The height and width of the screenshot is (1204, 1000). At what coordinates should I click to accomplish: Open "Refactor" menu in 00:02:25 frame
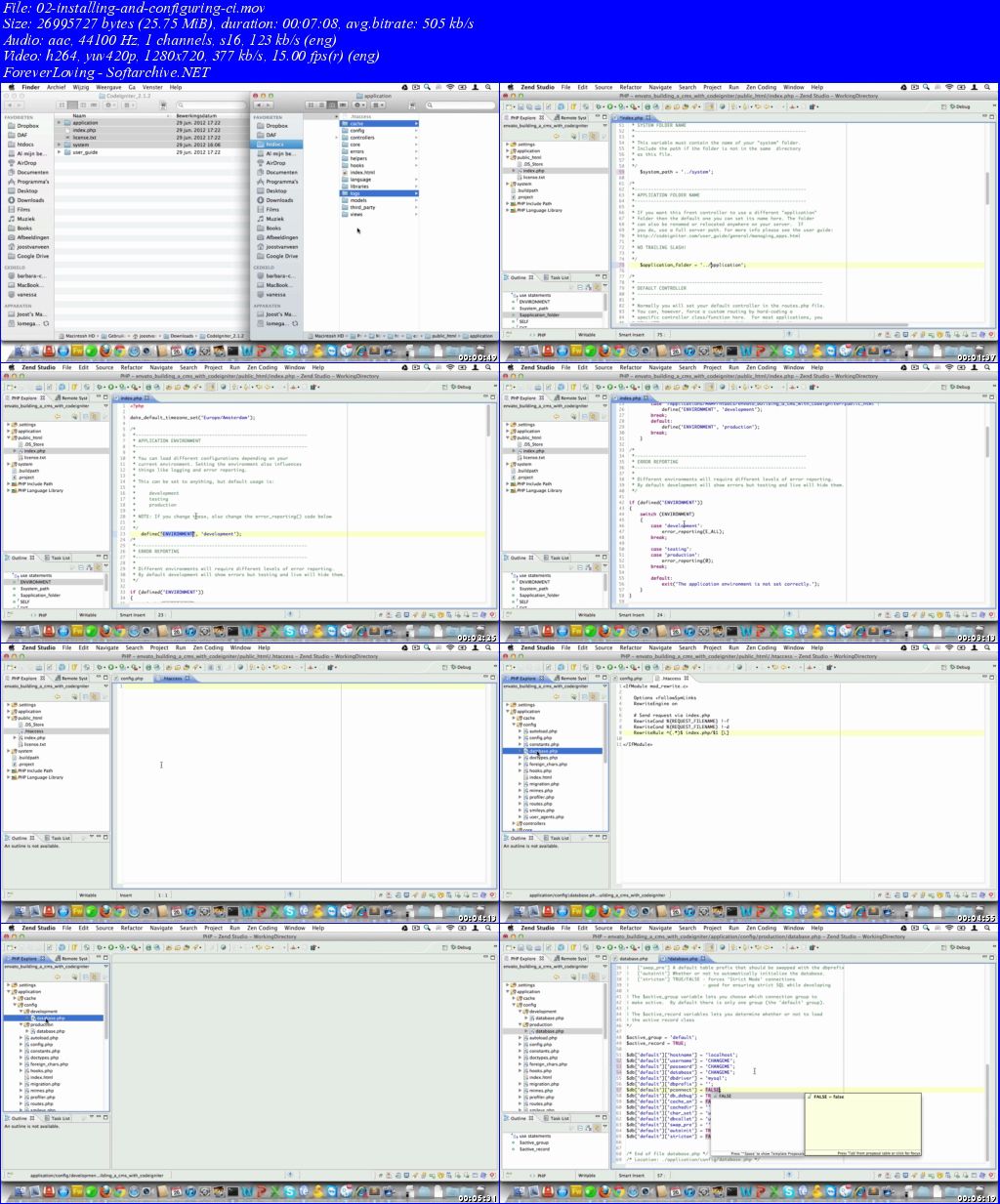[131, 368]
